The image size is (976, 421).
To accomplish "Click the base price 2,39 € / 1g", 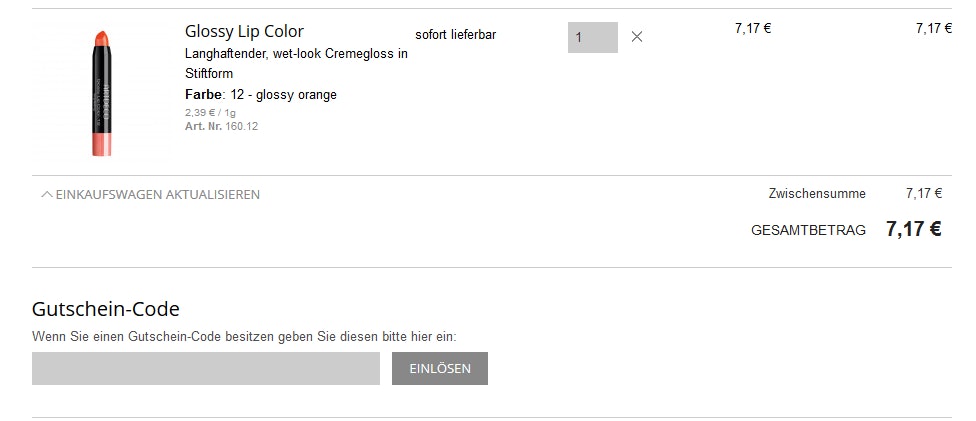I will tap(210, 113).
